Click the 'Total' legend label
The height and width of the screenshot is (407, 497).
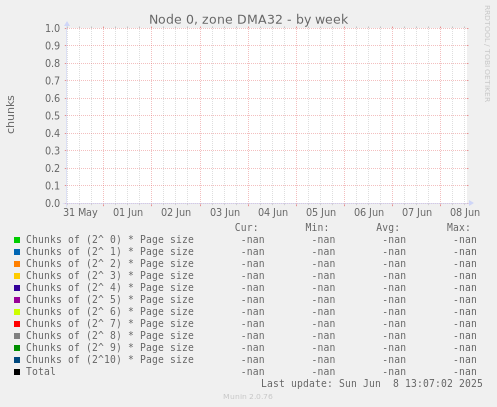click(x=41, y=371)
